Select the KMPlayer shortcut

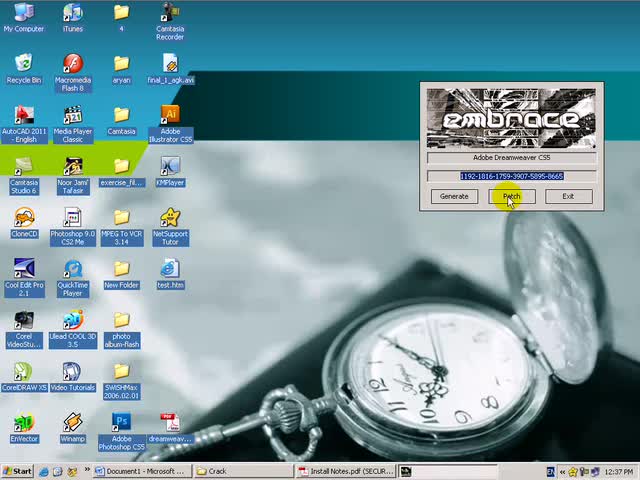tap(170, 171)
